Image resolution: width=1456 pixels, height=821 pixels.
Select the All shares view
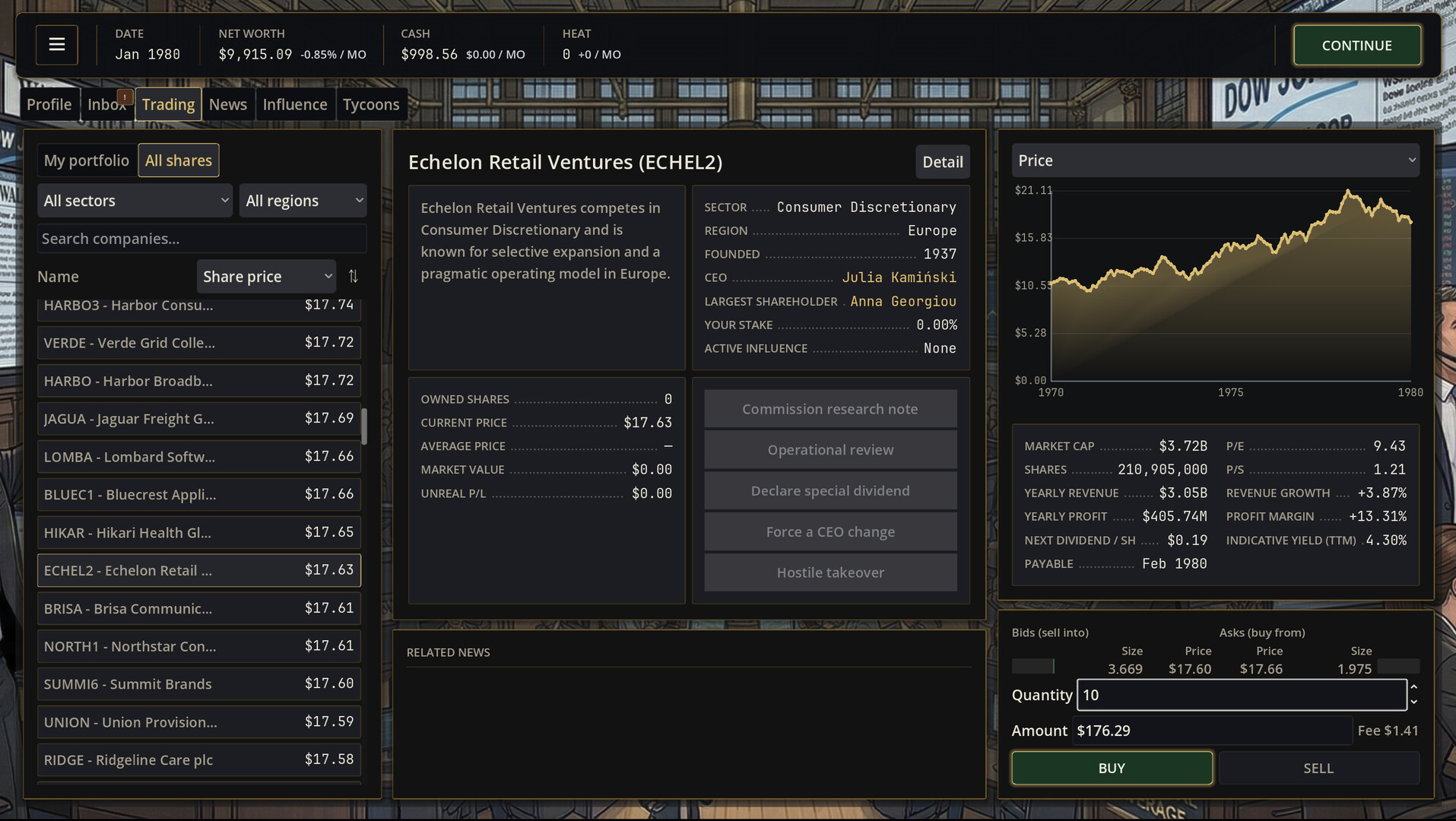click(x=179, y=160)
